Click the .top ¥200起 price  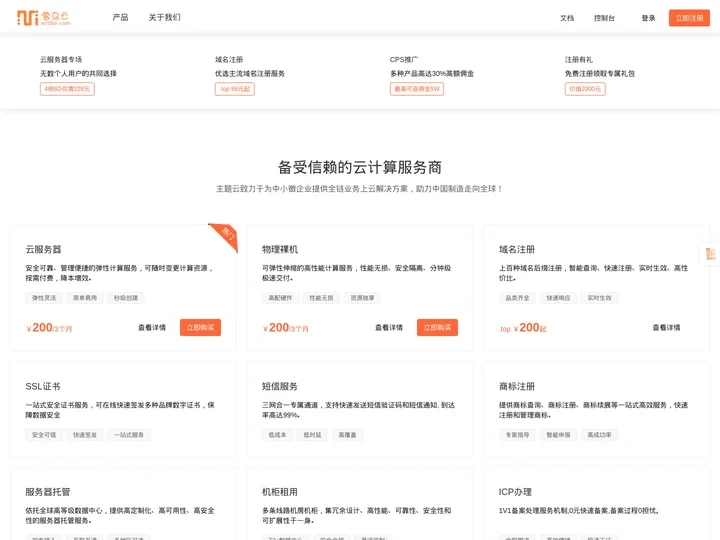click(x=523, y=328)
